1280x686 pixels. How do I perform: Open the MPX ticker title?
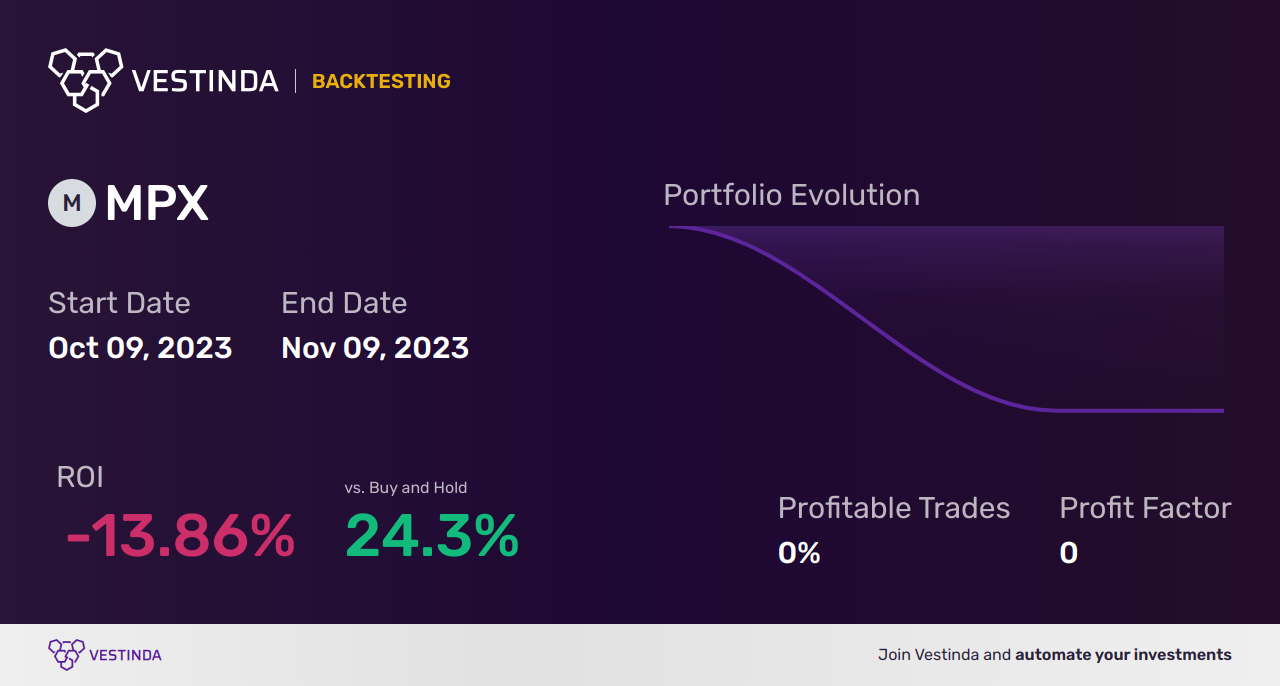pos(157,204)
